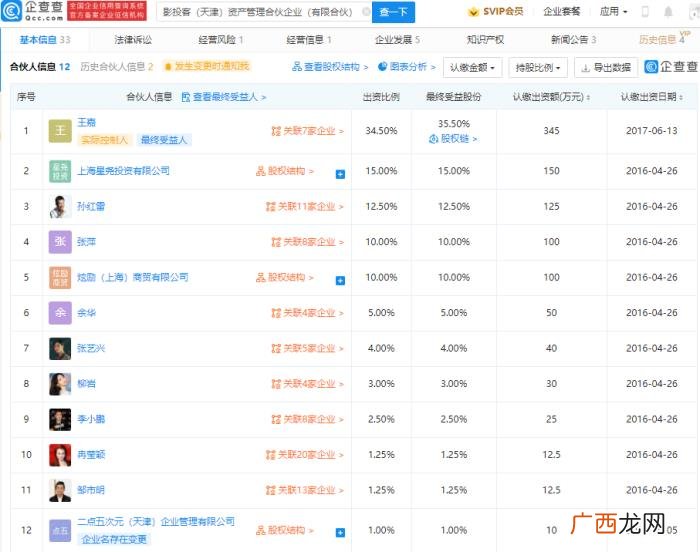Click the 企业名存在变更 tag
Image resolution: width=700 pixels, height=552 pixels.
[x=114, y=539]
